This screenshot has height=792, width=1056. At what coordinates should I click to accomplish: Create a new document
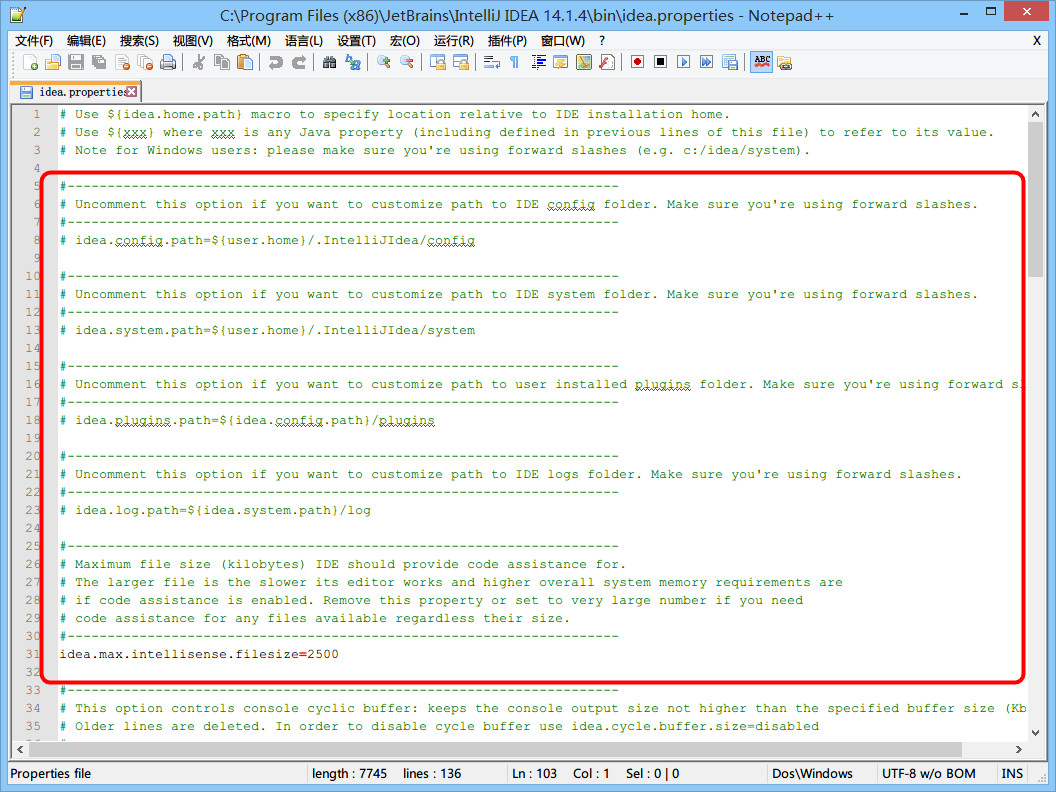[x=30, y=62]
